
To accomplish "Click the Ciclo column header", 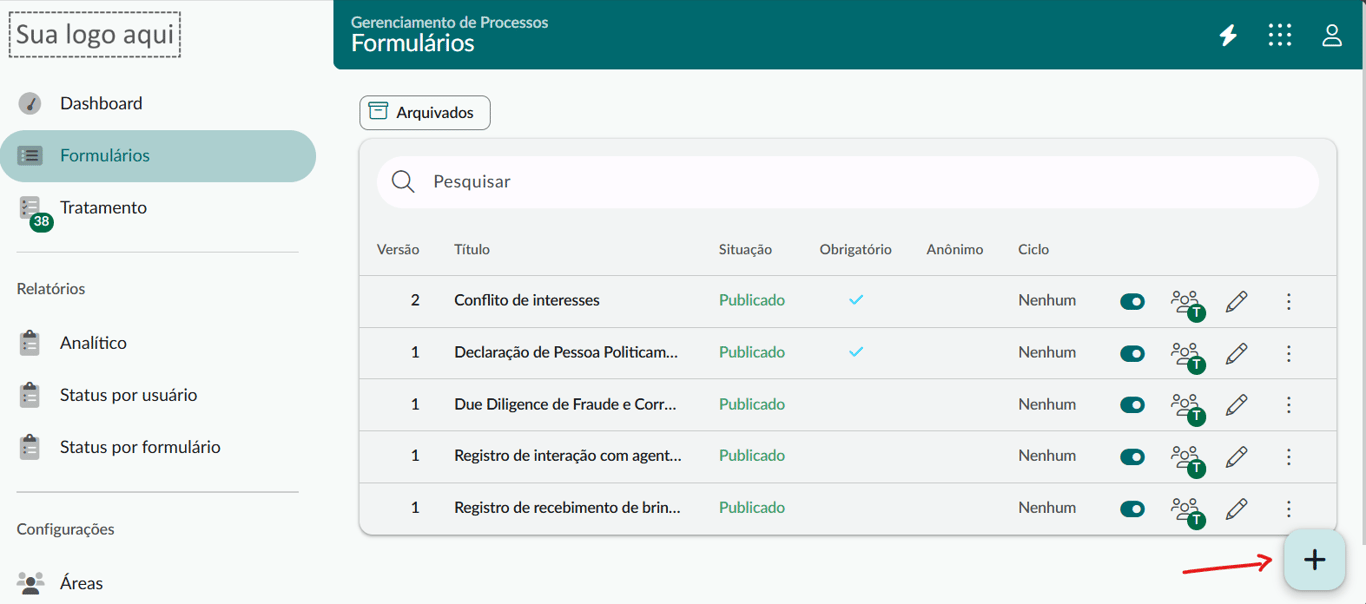I will (1034, 250).
